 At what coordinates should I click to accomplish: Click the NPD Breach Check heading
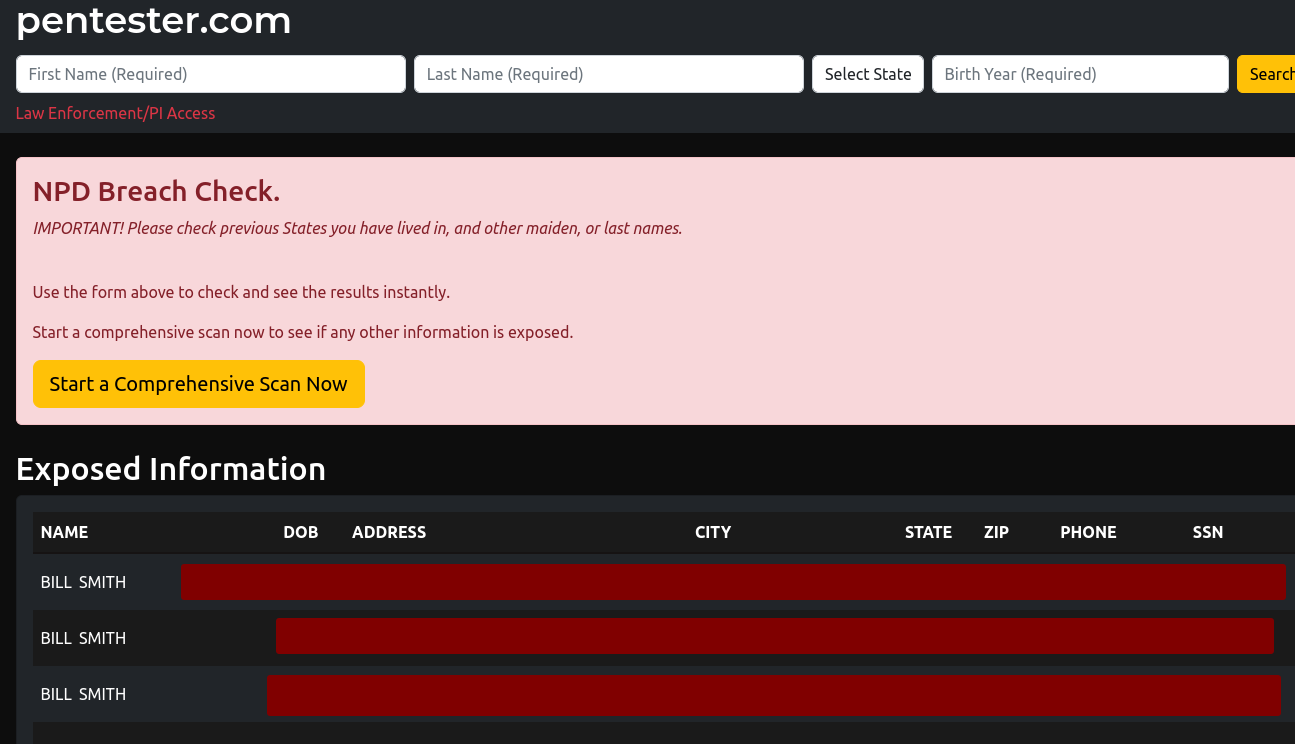pos(157,191)
